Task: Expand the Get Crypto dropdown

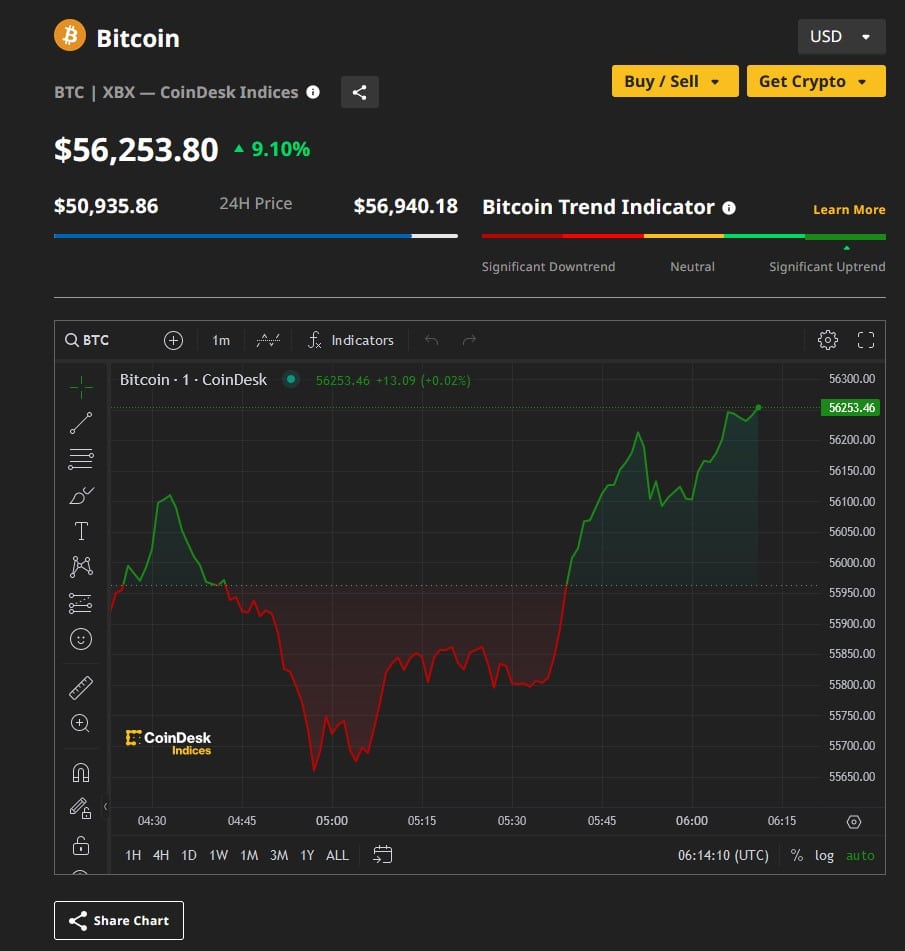Action: point(816,81)
